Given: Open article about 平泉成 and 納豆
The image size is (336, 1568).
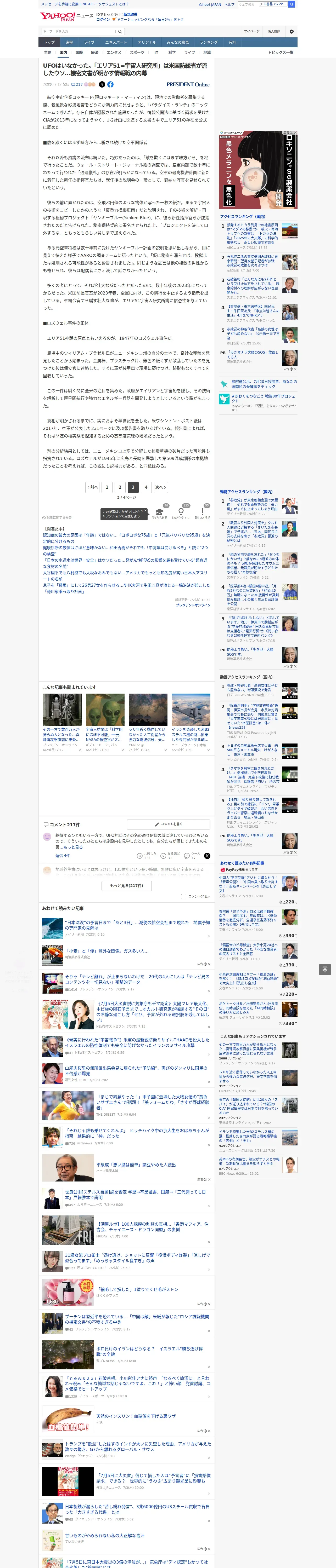Looking at the screenshot, I should pos(136,1165).
